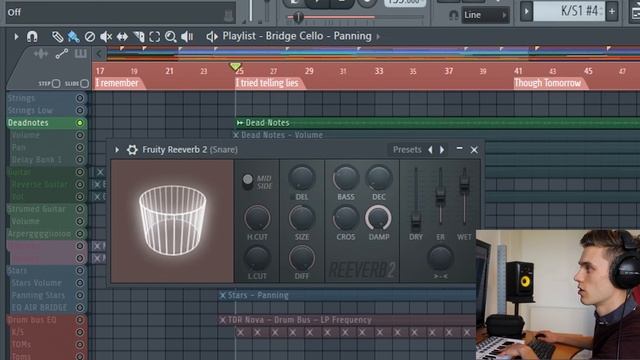This screenshot has height=360, width=640.
Task: Click the reverb room visualization display
Action: tap(172, 221)
